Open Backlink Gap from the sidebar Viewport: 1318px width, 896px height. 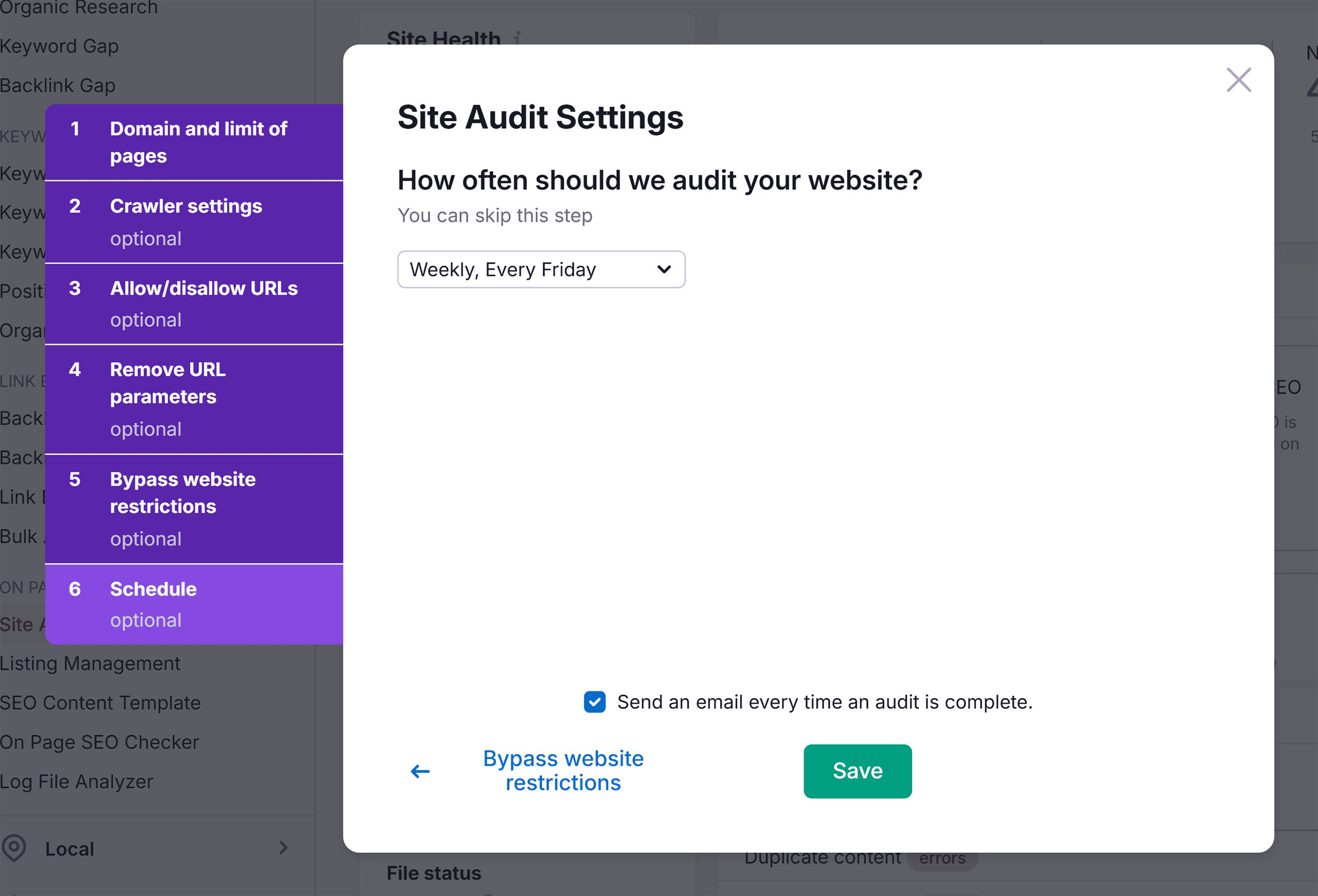[x=58, y=85]
